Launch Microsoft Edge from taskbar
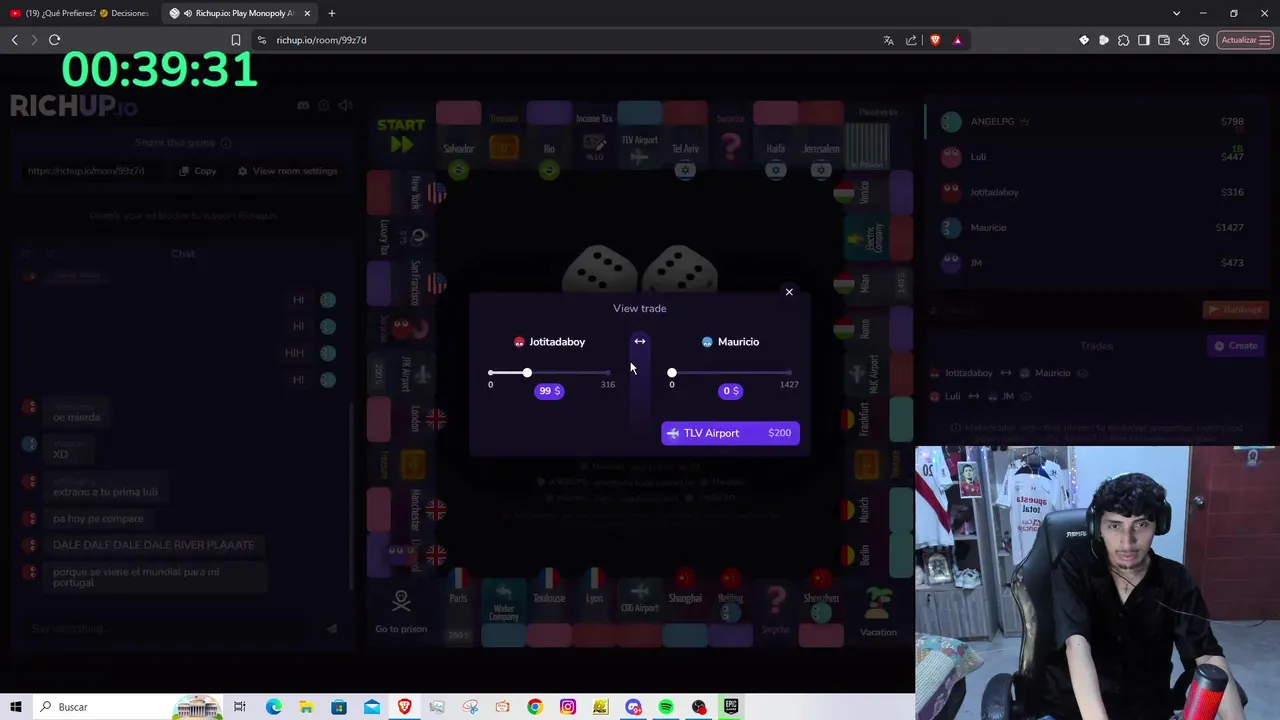The image size is (1280, 720). coord(273,707)
